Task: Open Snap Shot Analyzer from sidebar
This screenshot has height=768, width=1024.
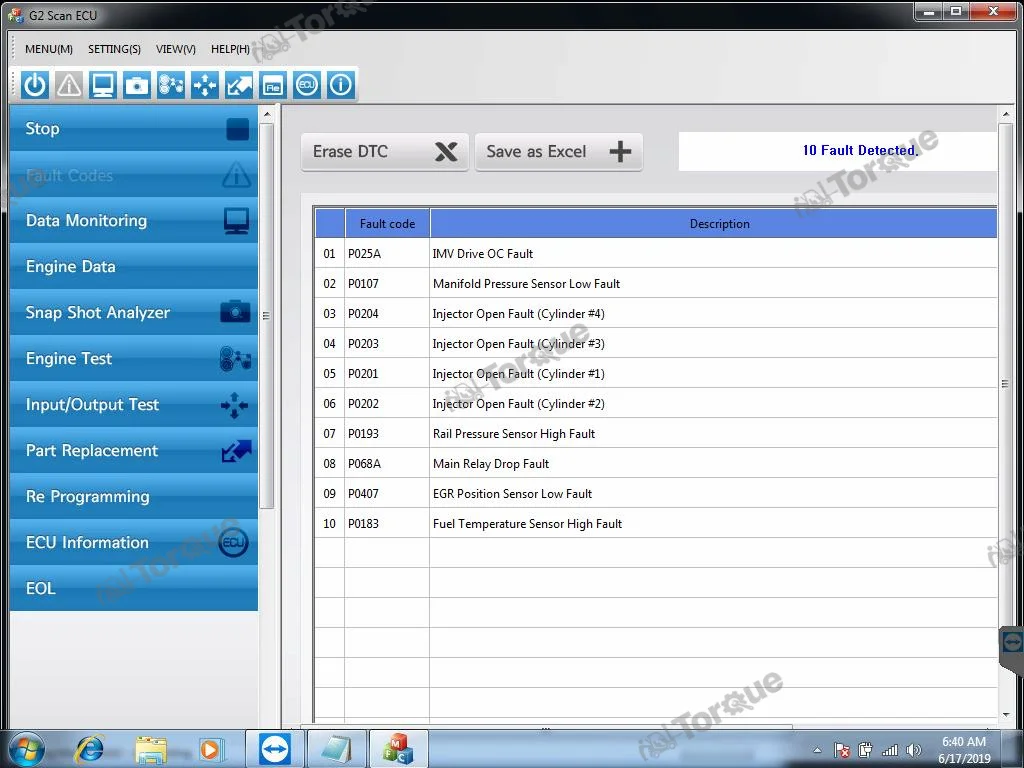Action: [134, 313]
